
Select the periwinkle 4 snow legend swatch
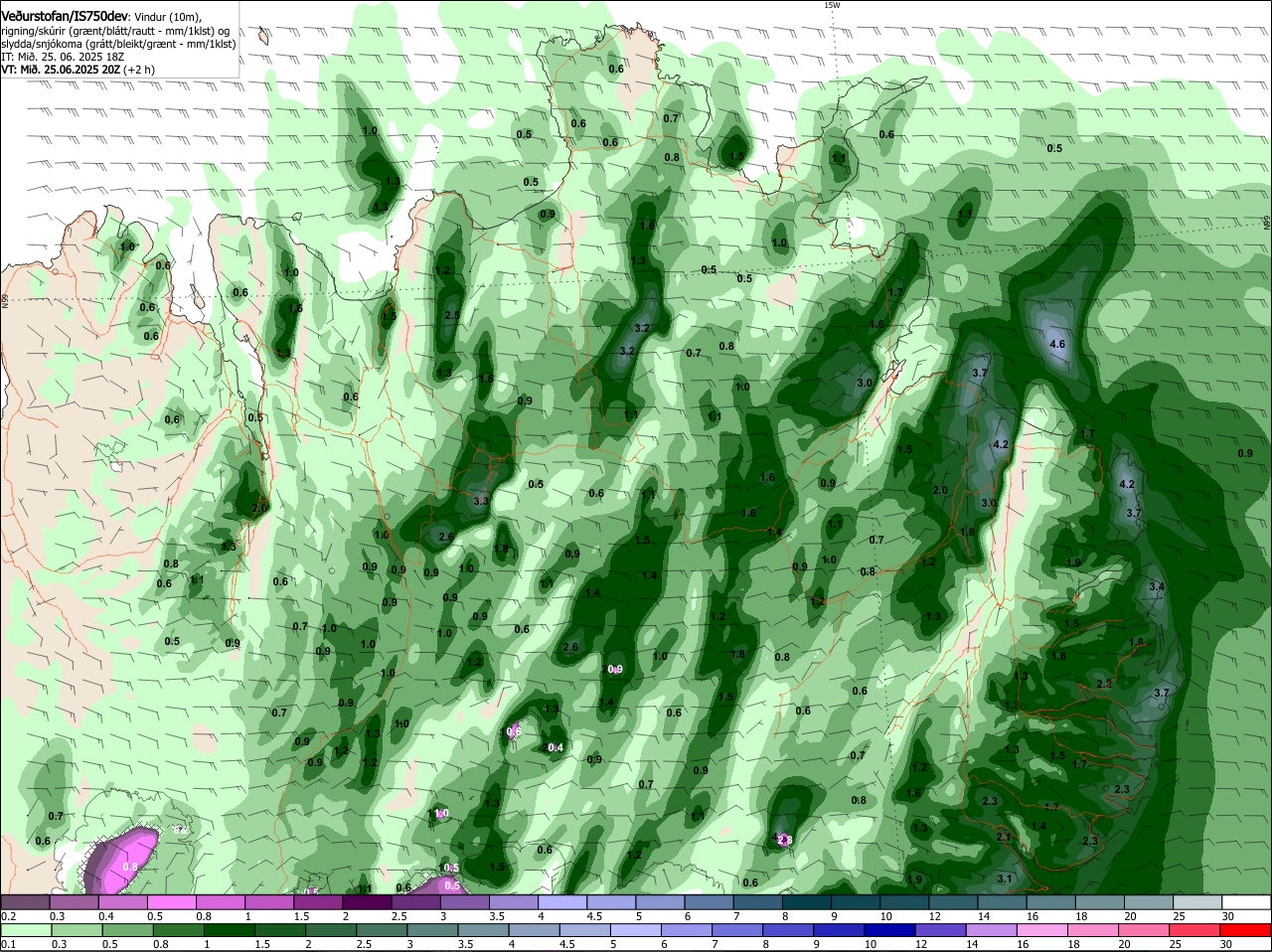562,902
